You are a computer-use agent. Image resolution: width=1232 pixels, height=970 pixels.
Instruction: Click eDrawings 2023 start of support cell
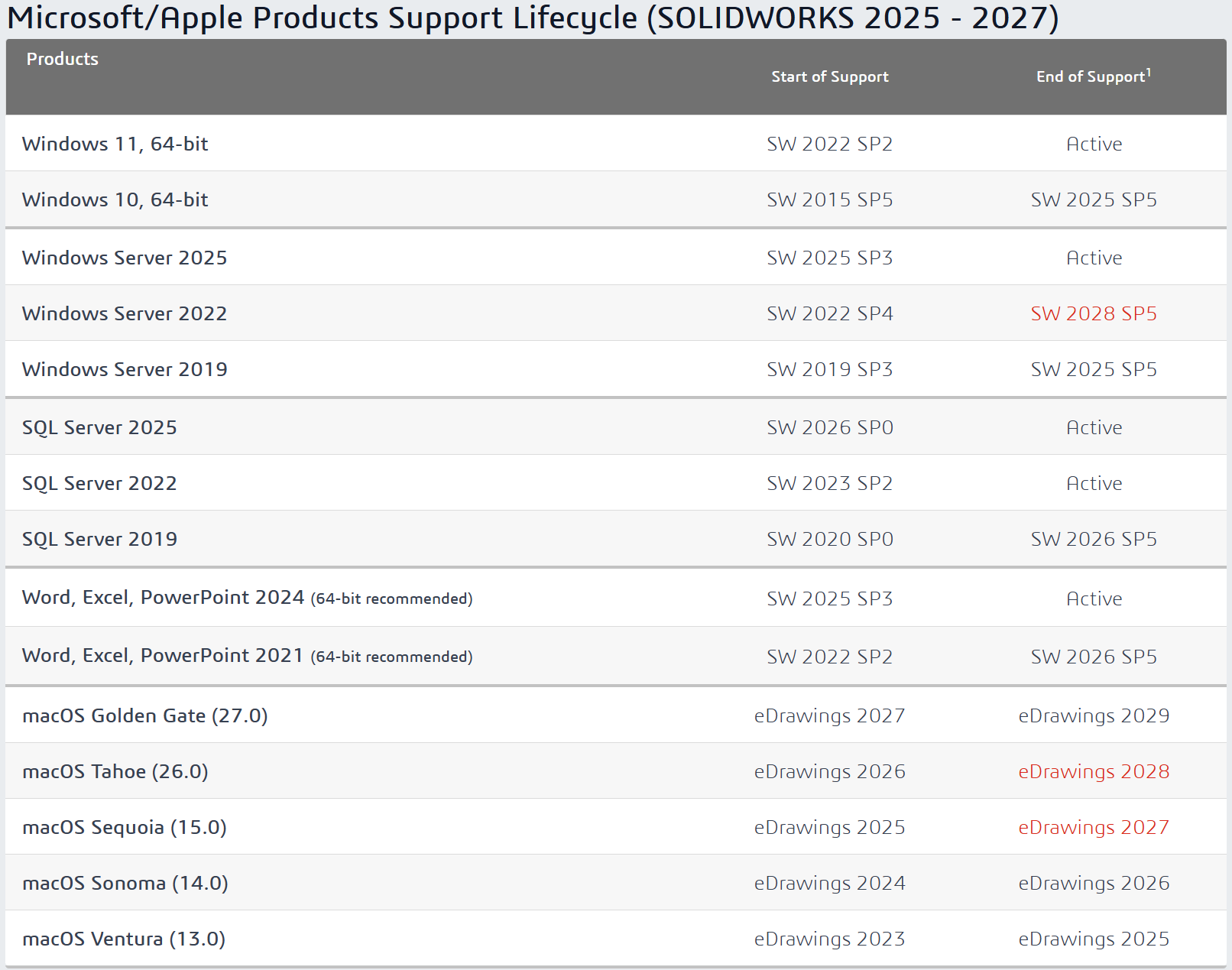pos(830,939)
